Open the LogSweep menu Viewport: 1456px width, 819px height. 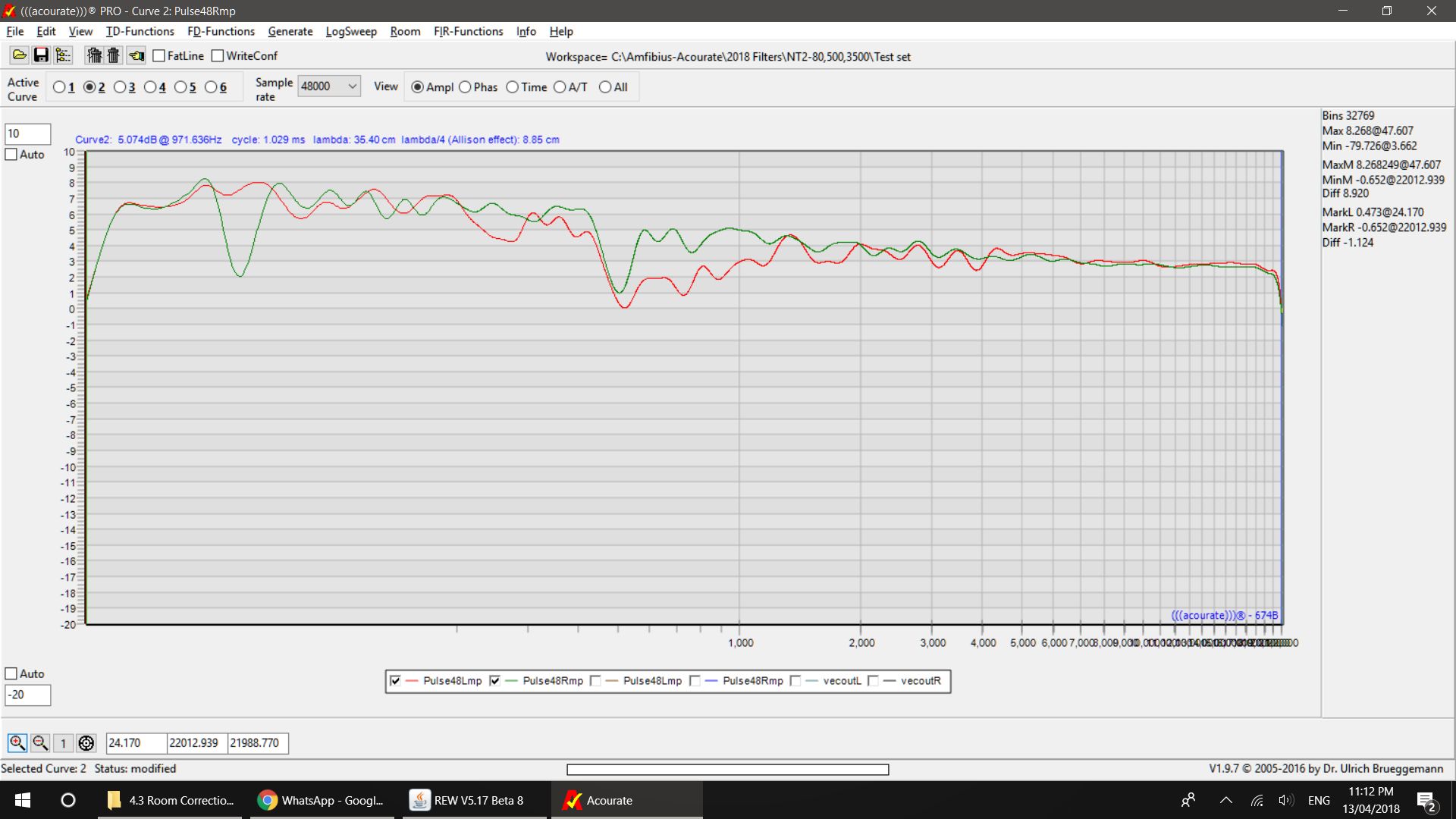350,31
